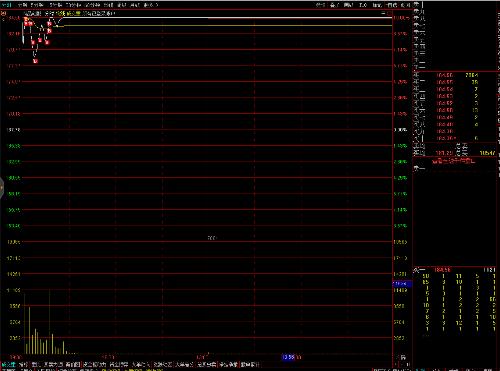Image resolution: width=500 pixels, height=371 pixels.
Task: Click the blue highlighted value on the right volume axis
Action: tap(402, 284)
